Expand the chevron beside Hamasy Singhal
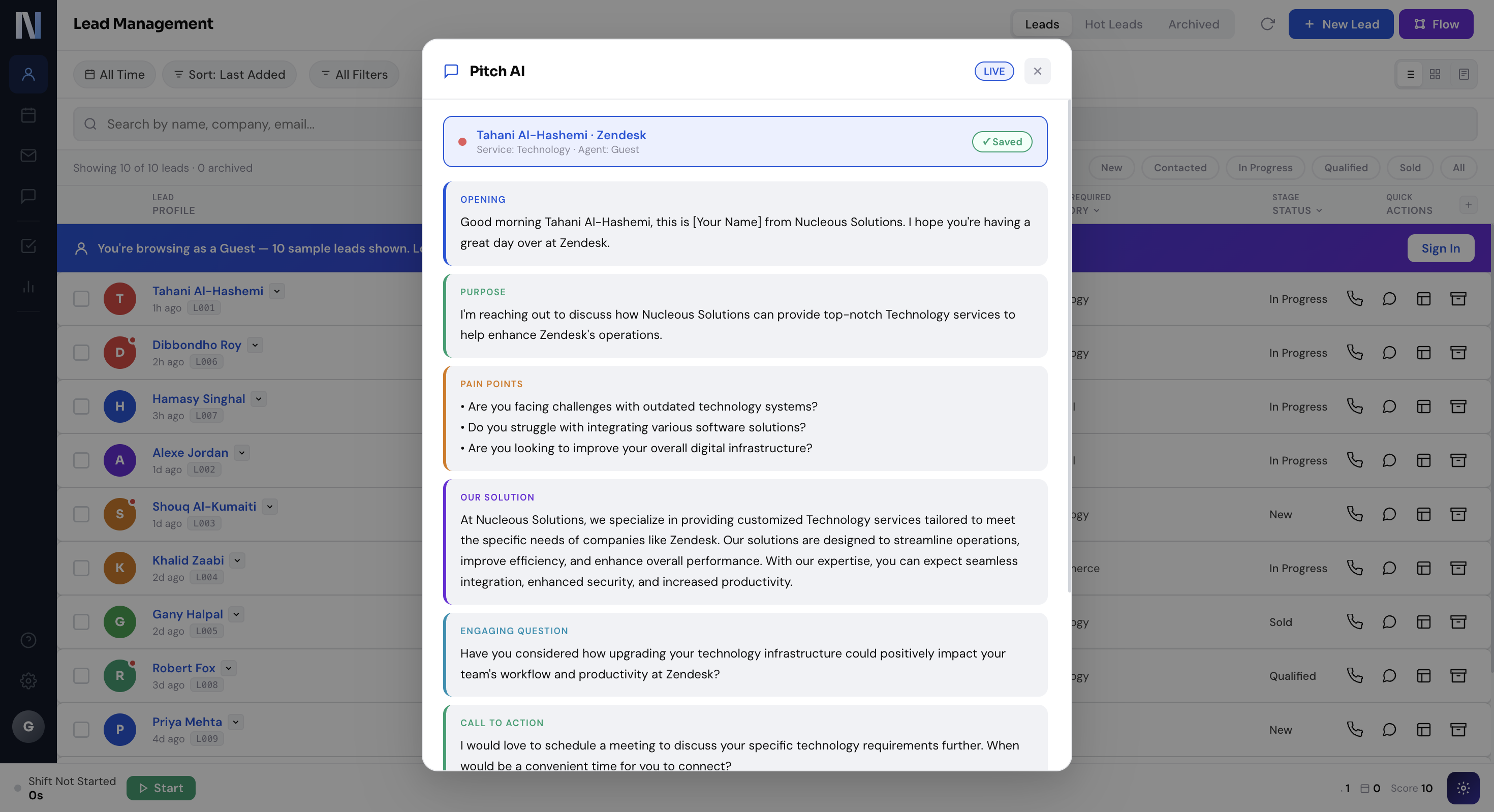The height and width of the screenshot is (812, 1494). click(259, 399)
